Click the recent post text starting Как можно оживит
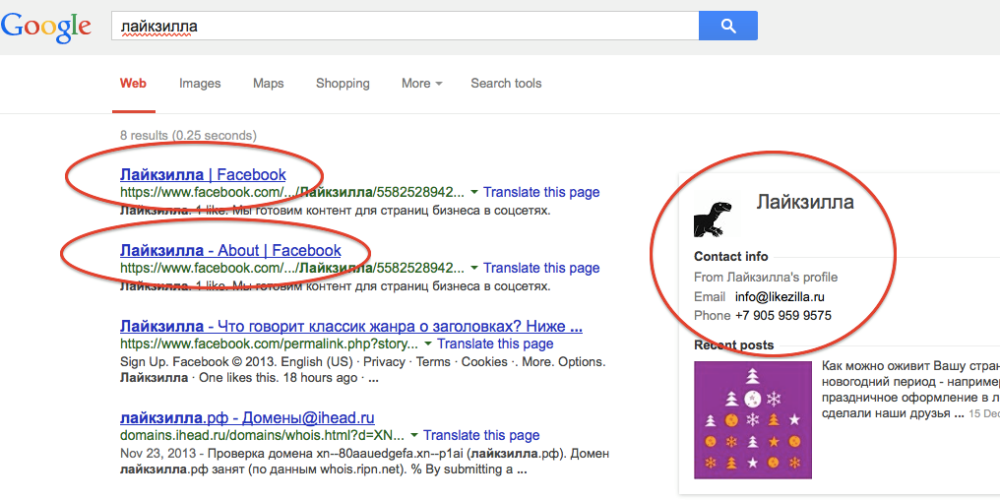 [x=911, y=390]
